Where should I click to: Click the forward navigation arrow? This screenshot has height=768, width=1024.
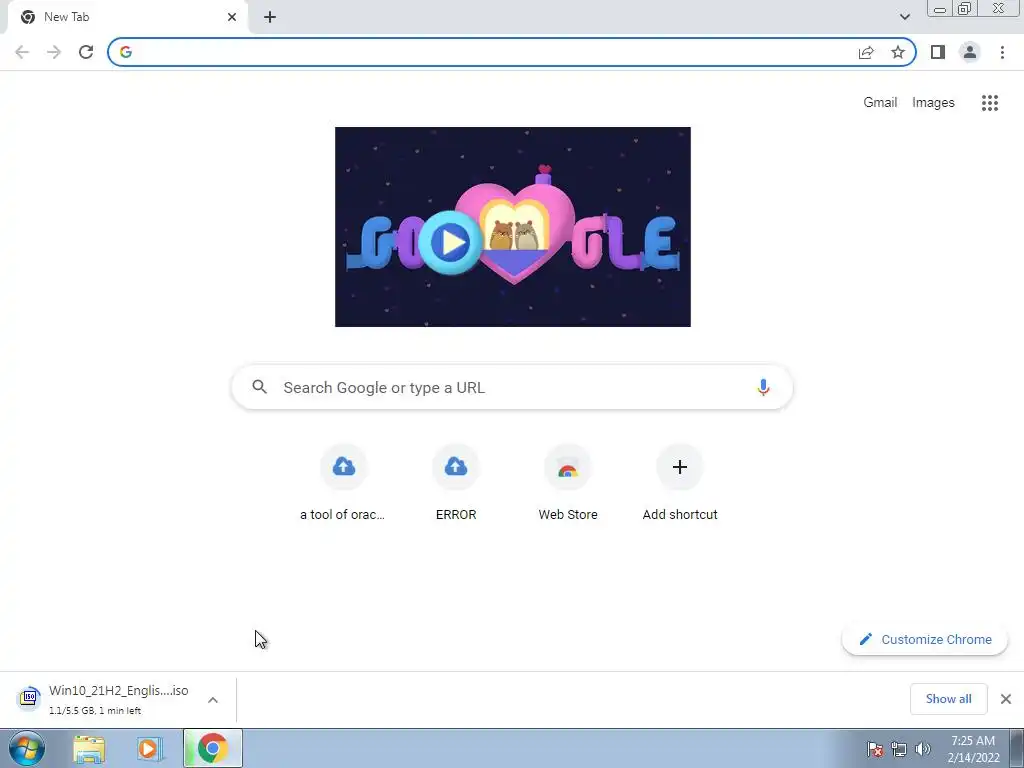54,52
